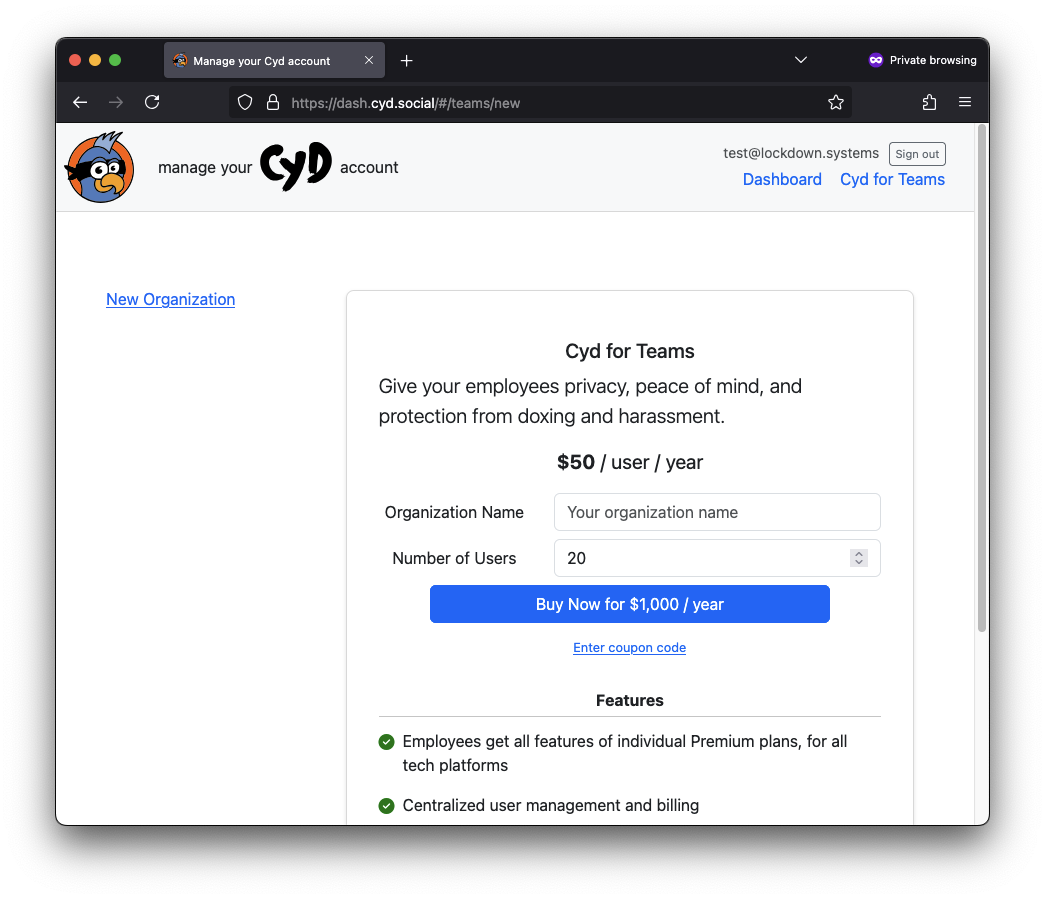Viewport: 1045px width, 899px height.
Task: Open the browser extensions icon
Action: (x=929, y=102)
